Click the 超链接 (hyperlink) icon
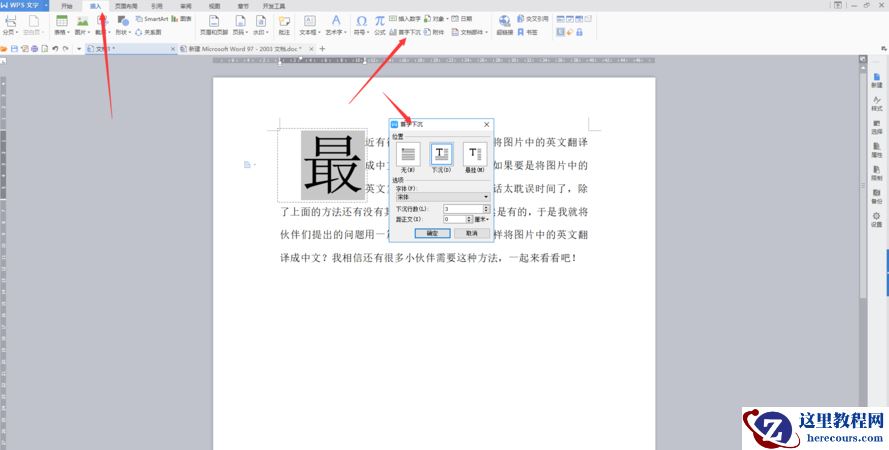 (504, 24)
